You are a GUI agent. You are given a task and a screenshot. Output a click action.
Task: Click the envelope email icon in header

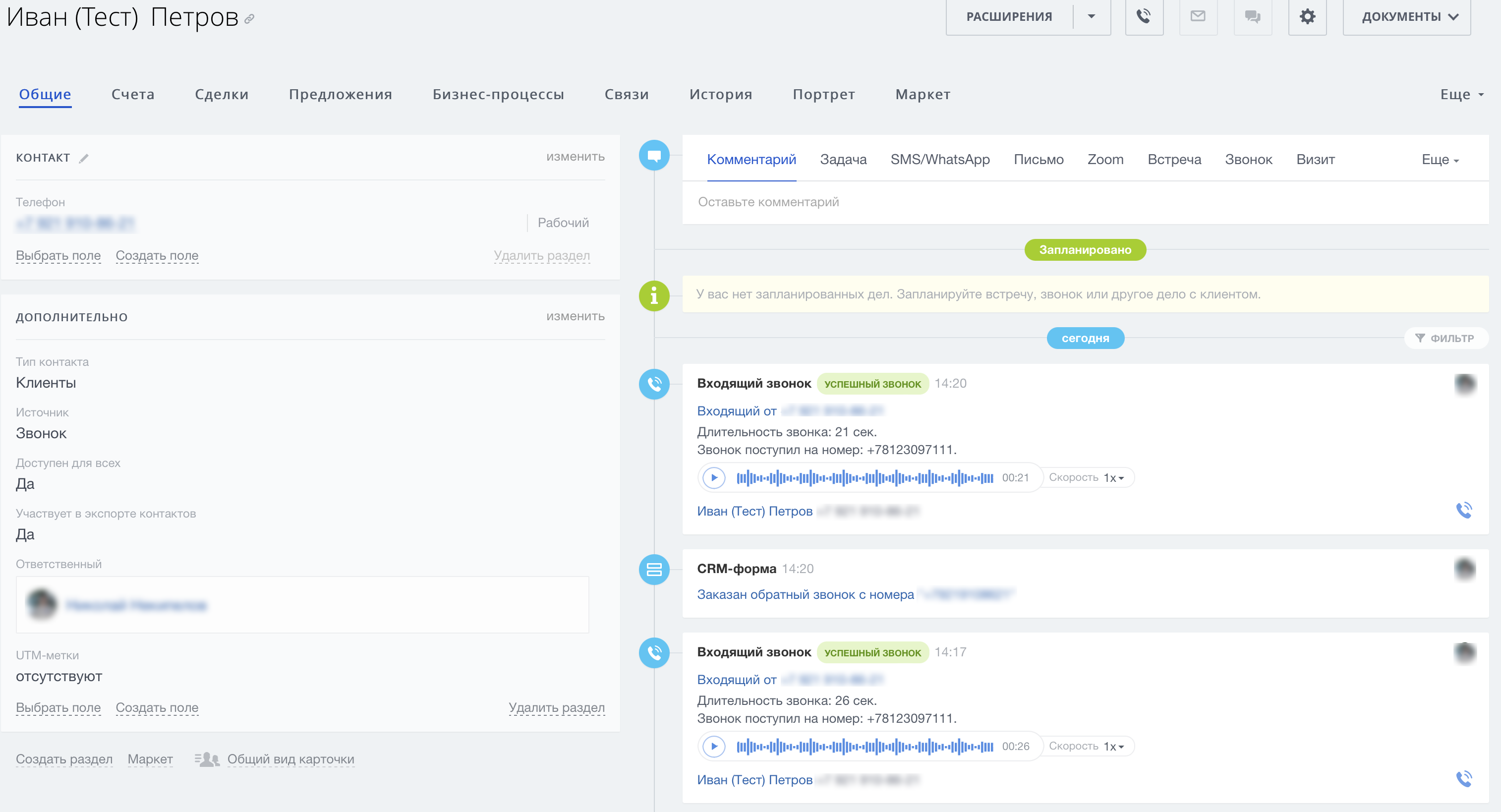[1198, 16]
